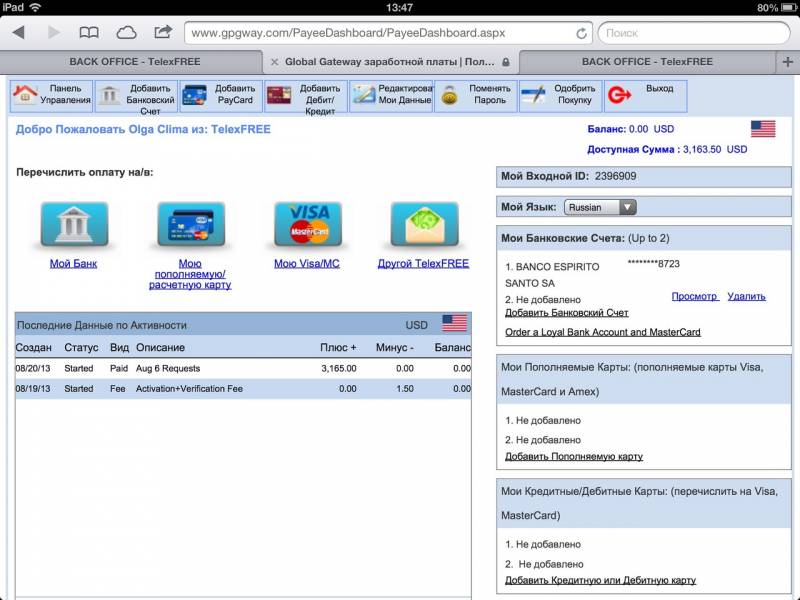
Task: Select the money envelope transfer icon
Action: click(x=424, y=224)
